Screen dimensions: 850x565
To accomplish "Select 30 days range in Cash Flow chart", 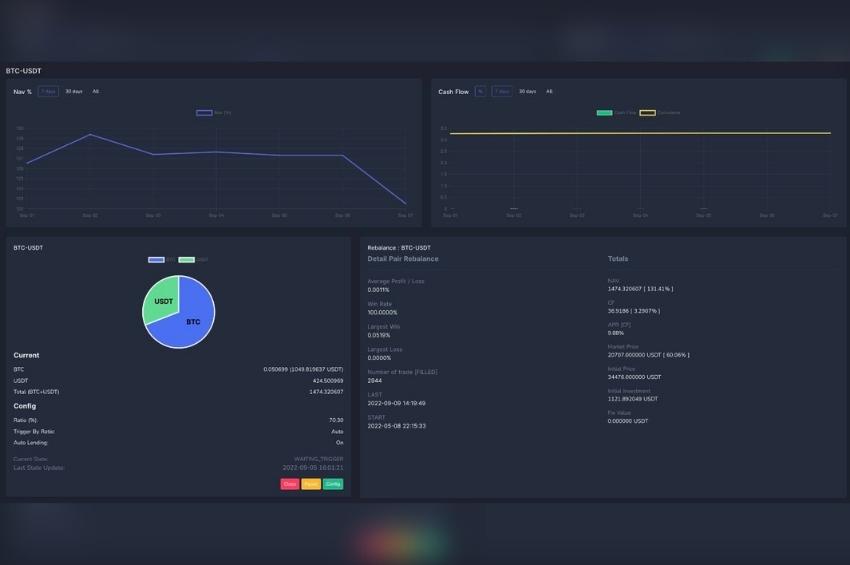I will point(527,92).
